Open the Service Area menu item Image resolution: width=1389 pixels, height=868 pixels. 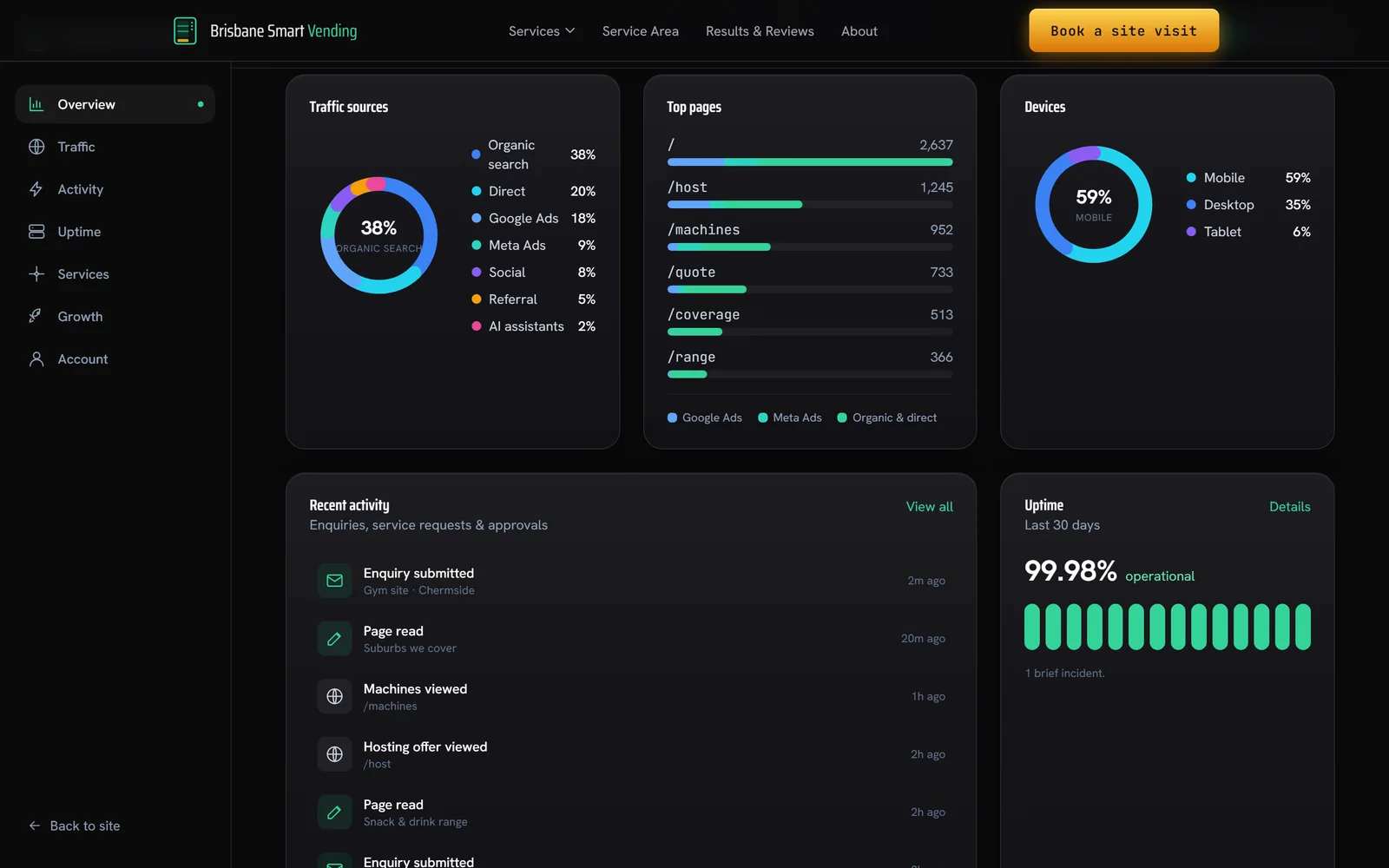coord(641,31)
